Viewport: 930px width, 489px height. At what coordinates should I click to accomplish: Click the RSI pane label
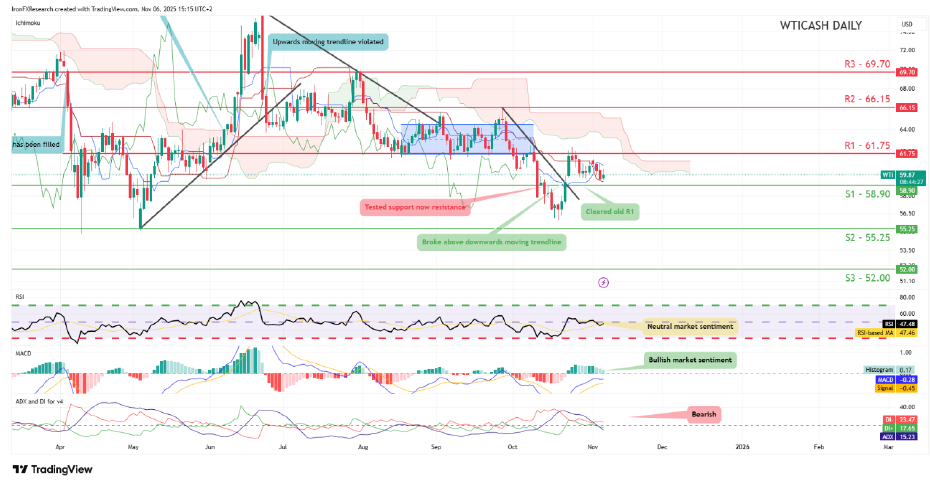pyautogui.click(x=20, y=297)
